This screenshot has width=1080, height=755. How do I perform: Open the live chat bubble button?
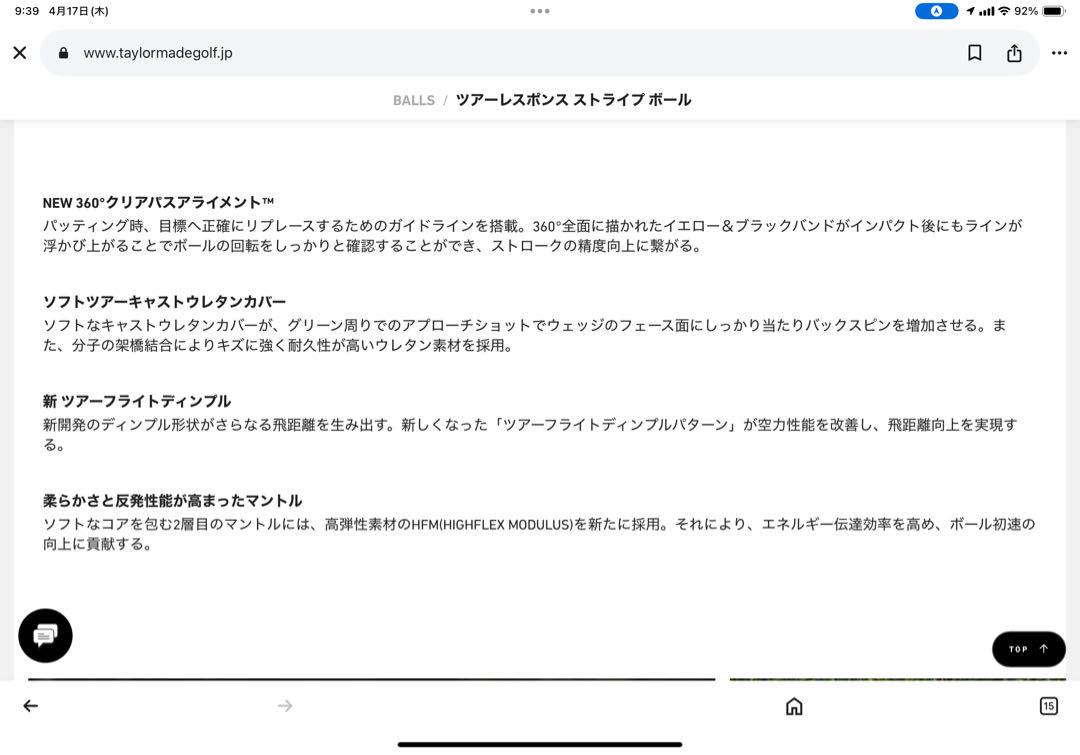pyautogui.click(x=45, y=636)
